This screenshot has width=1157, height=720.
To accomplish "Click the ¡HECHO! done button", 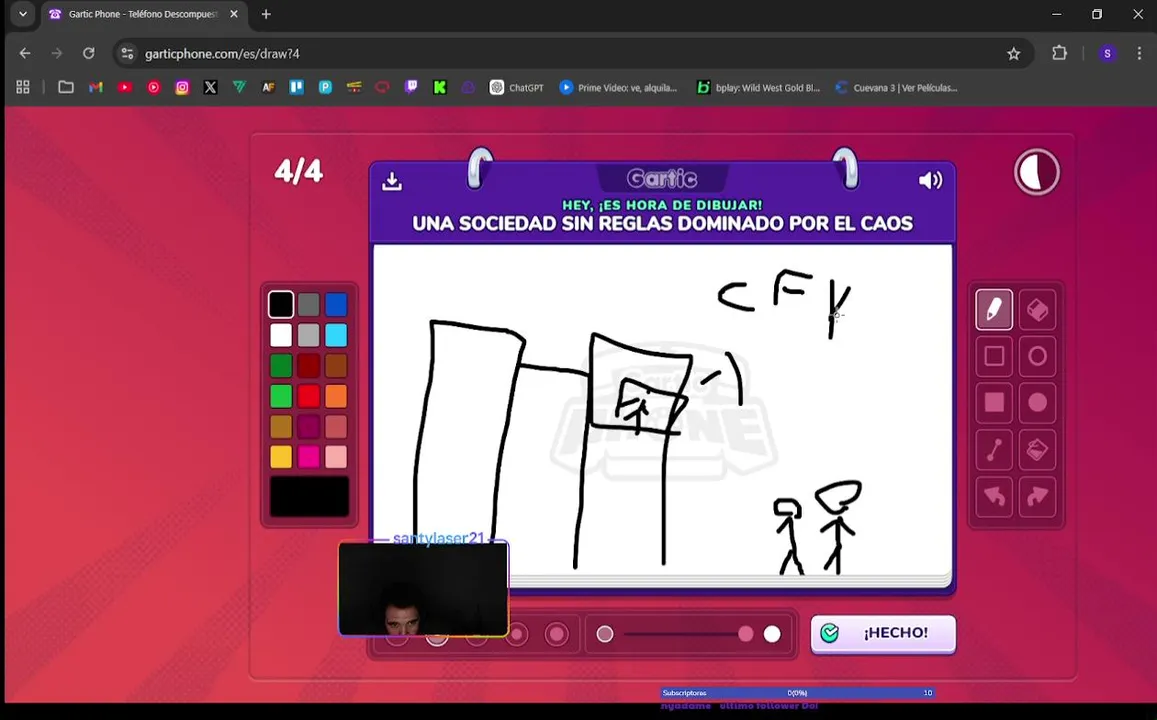I will [x=883, y=634].
